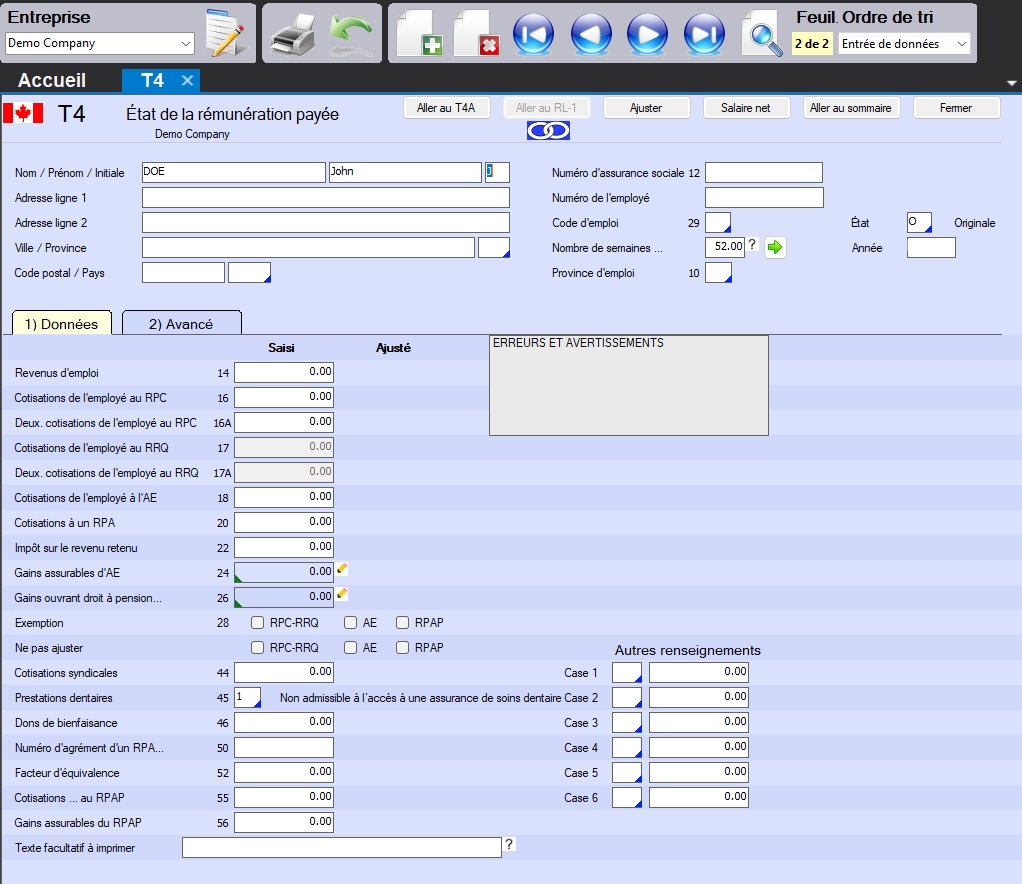Screen dimensions: 1022x884
Task: Expand the Ordre de tri dropdown
Action: 904,44
